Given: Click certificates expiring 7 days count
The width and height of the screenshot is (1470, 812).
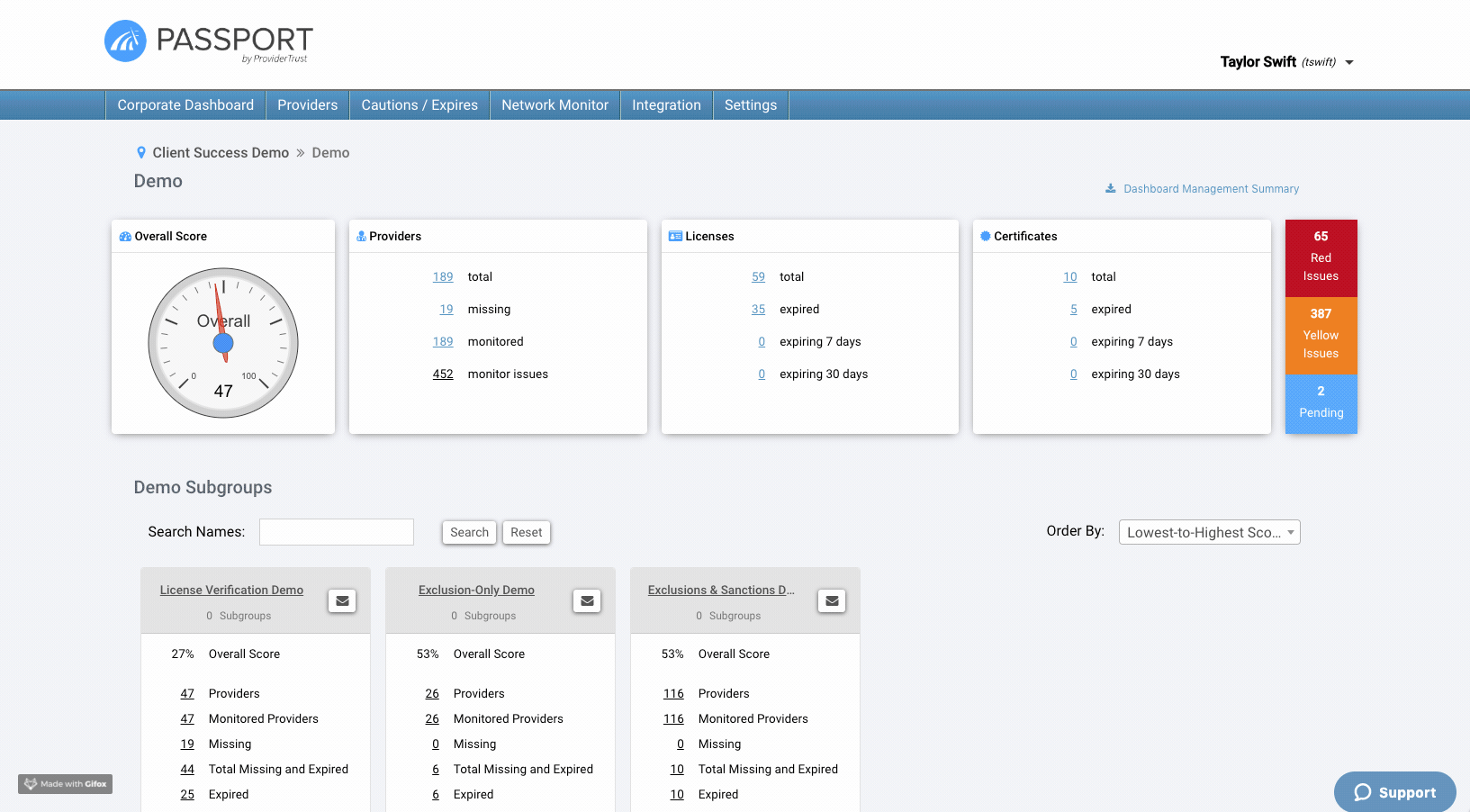Looking at the screenshot, I should (x=1074, y=342).
